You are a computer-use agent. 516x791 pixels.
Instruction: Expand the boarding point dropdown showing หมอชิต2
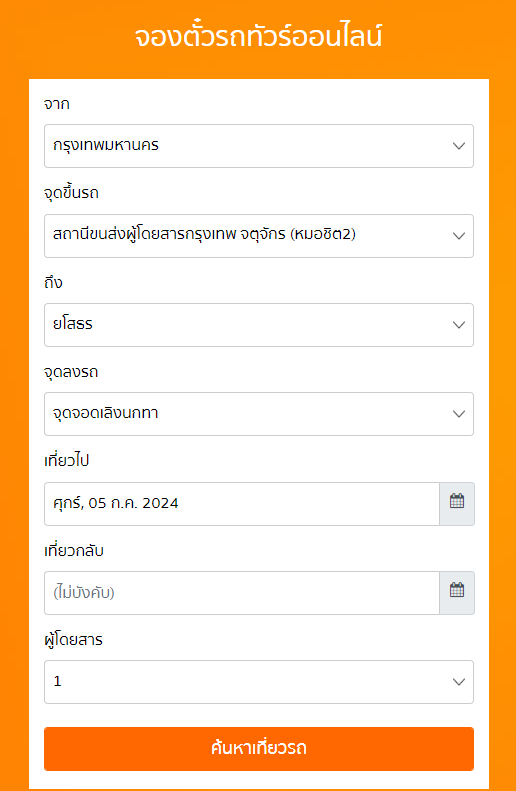click(x=259, y=236)
